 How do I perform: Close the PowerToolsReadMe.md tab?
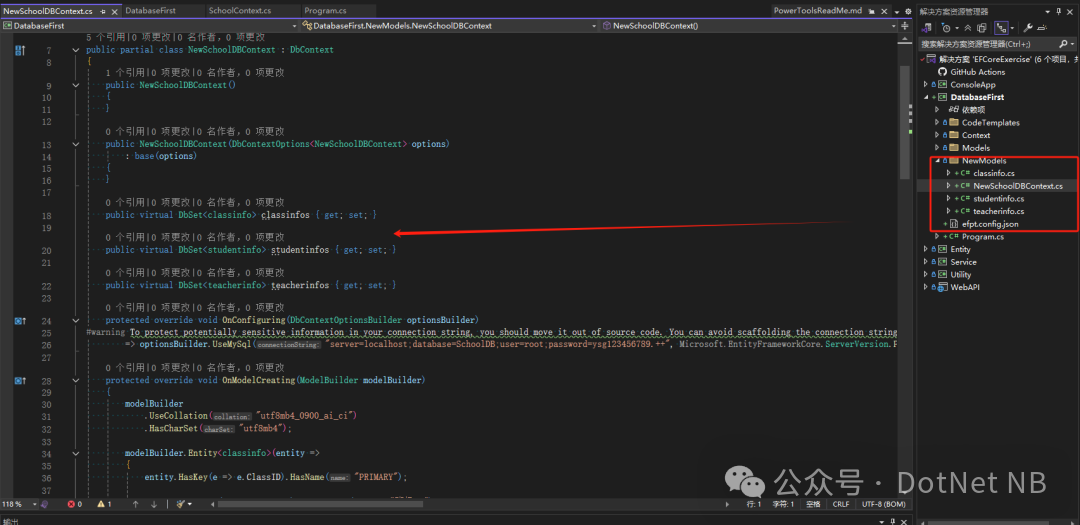pos(882,11)
